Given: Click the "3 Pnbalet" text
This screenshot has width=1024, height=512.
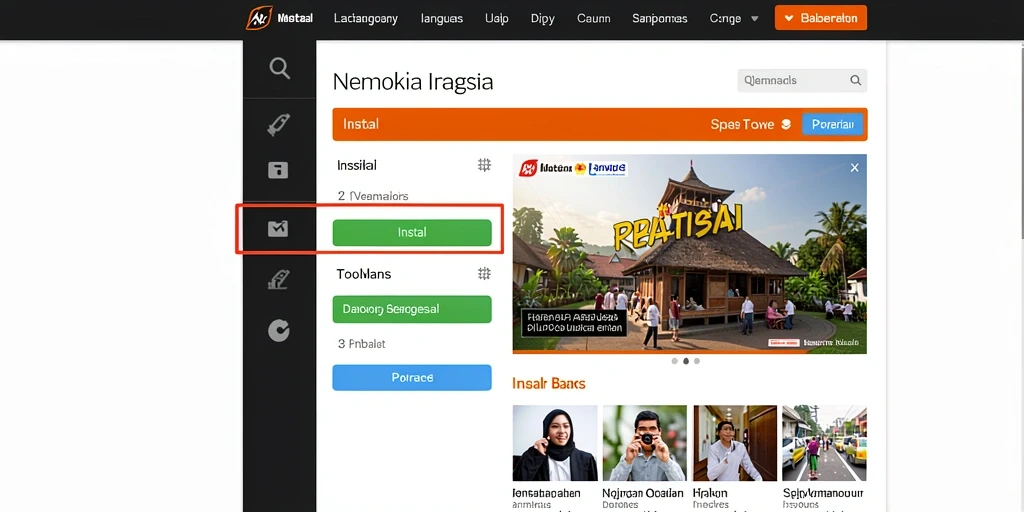Looking at the screenshot, I should click(x=362, y=344).
